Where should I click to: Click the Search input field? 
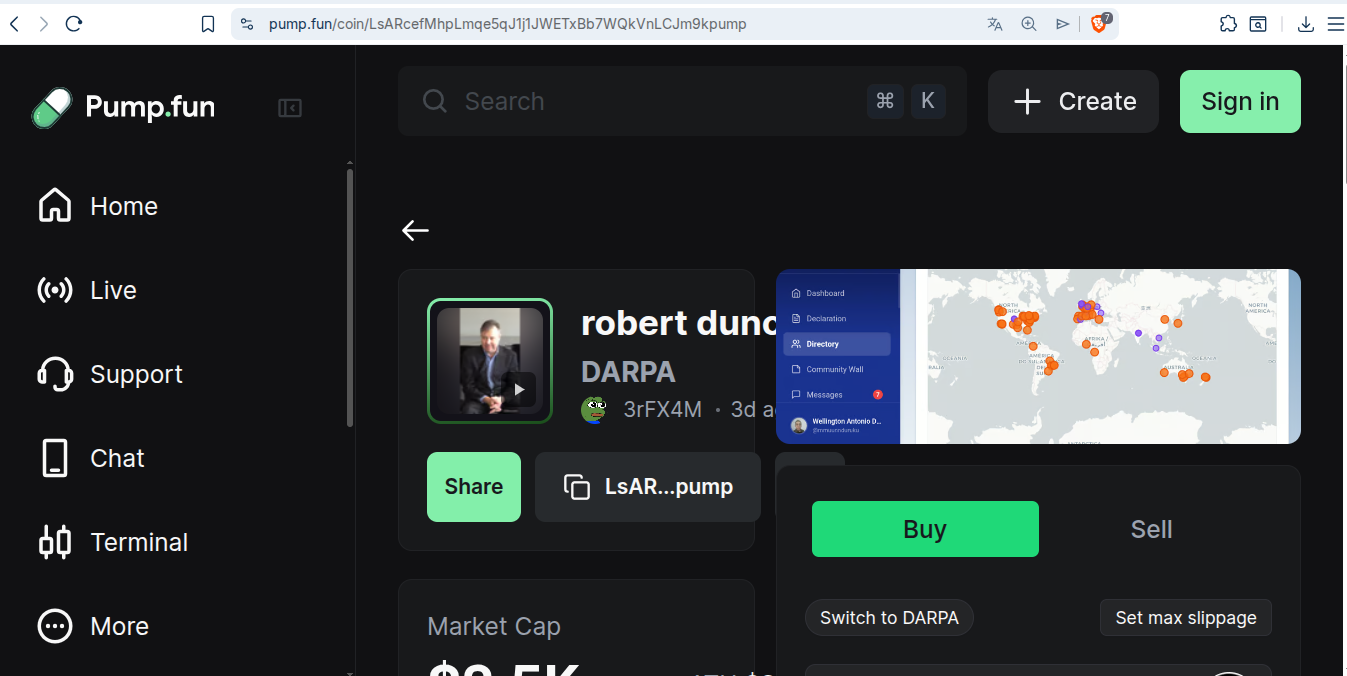click(x=682, y=101)
